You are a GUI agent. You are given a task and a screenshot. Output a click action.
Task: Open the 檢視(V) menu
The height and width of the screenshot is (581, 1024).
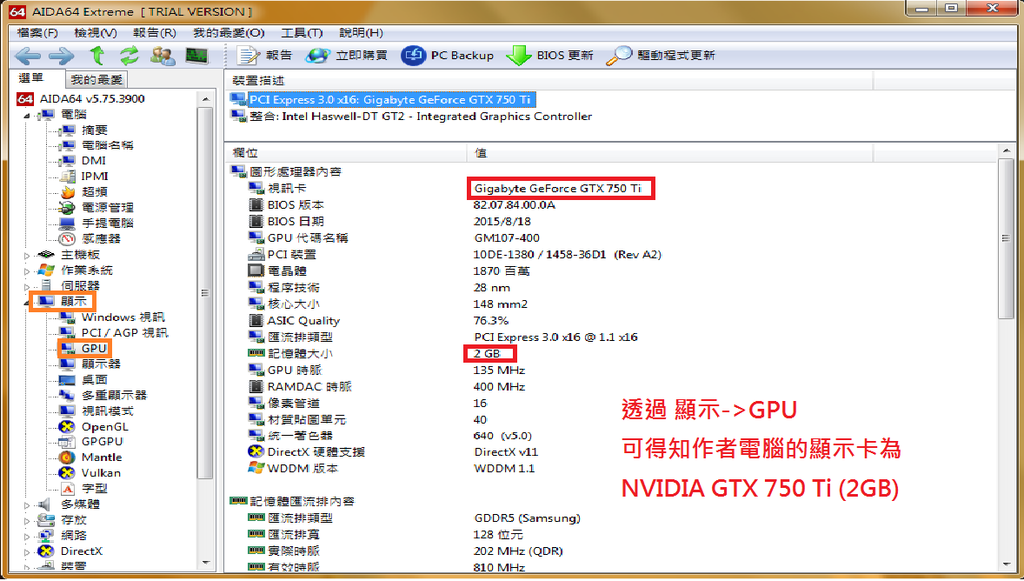pyautogui.click(x=95, y=32)
